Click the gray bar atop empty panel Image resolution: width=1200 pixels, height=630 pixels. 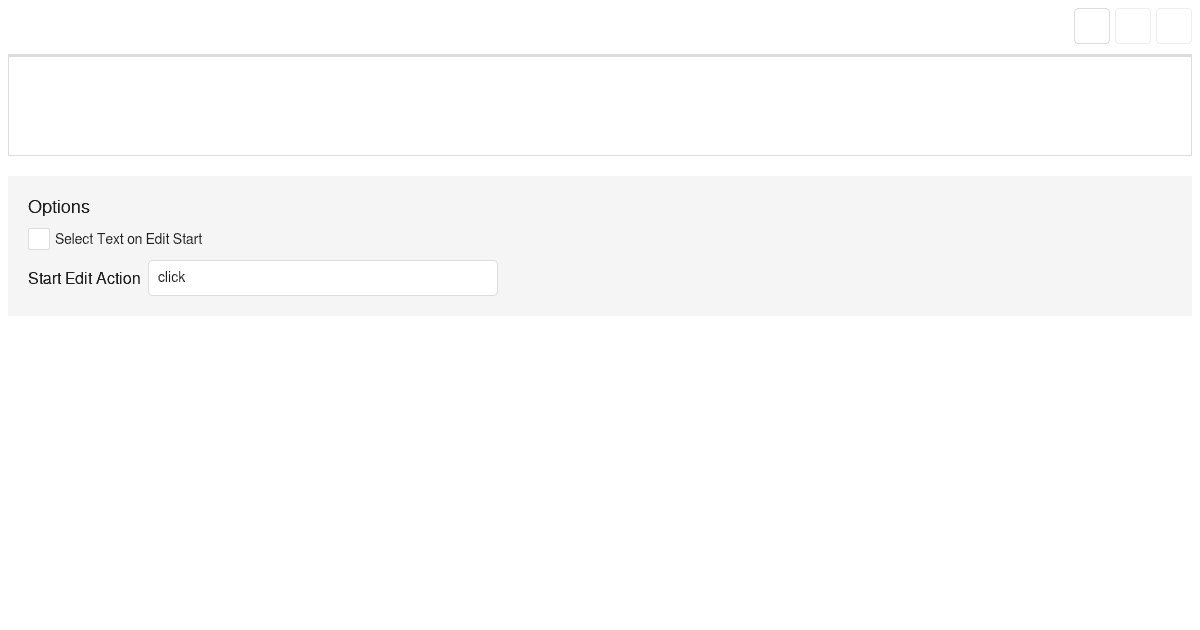[x=600, y=55]
